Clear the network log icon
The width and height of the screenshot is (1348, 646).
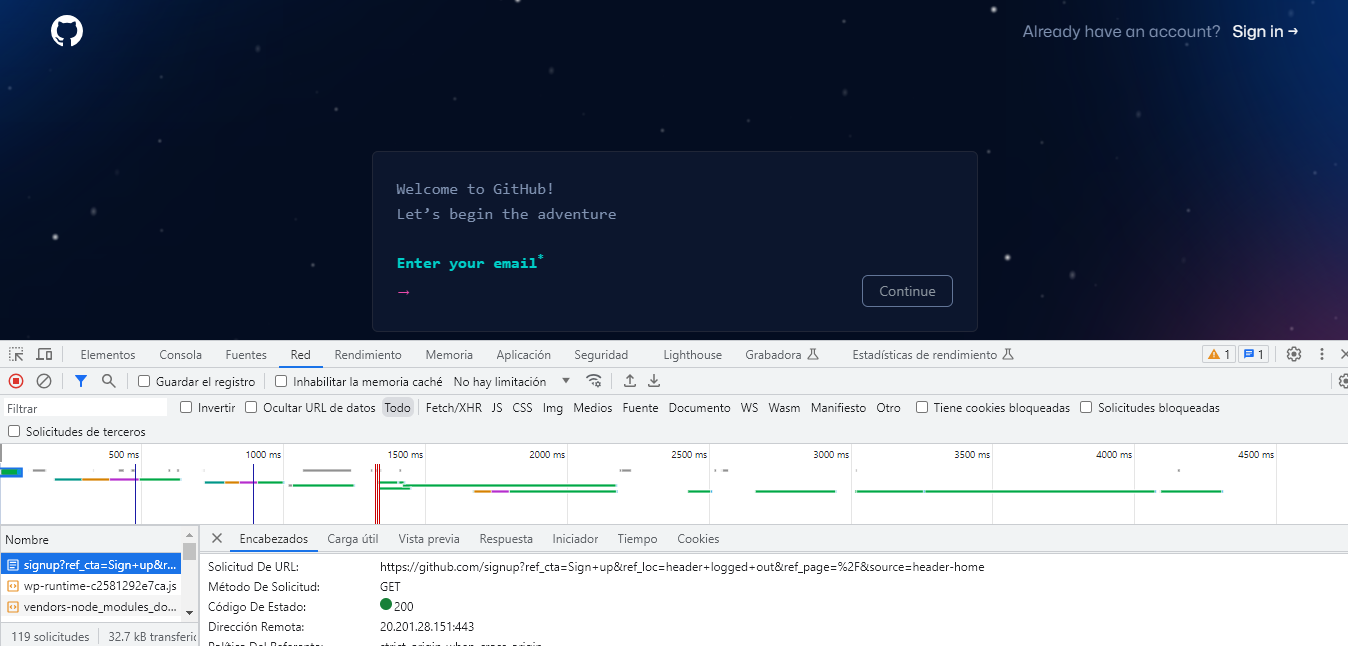44,381
